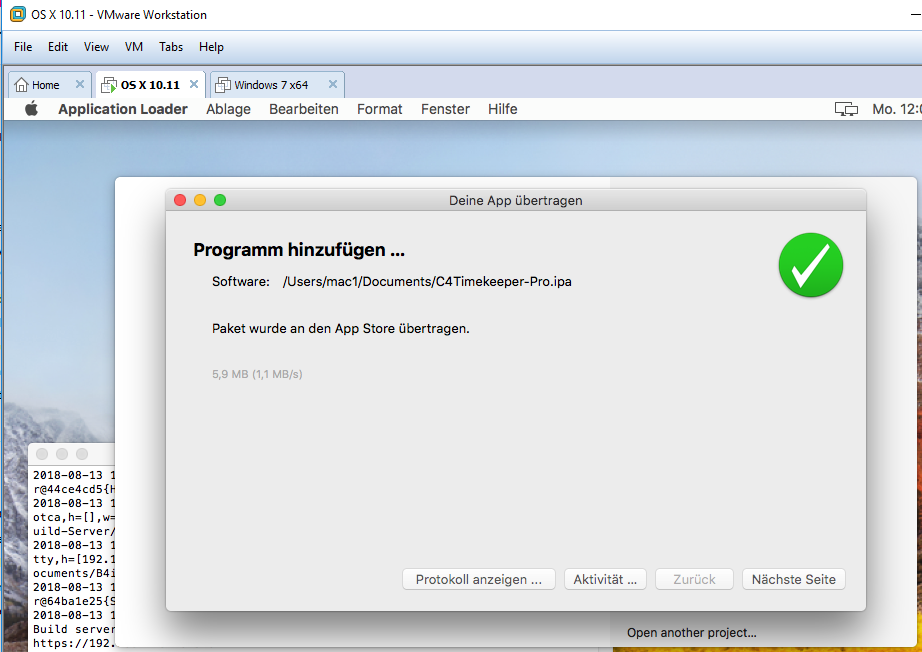
Task: Open the VM menu
Action: [x=133, y=46]
